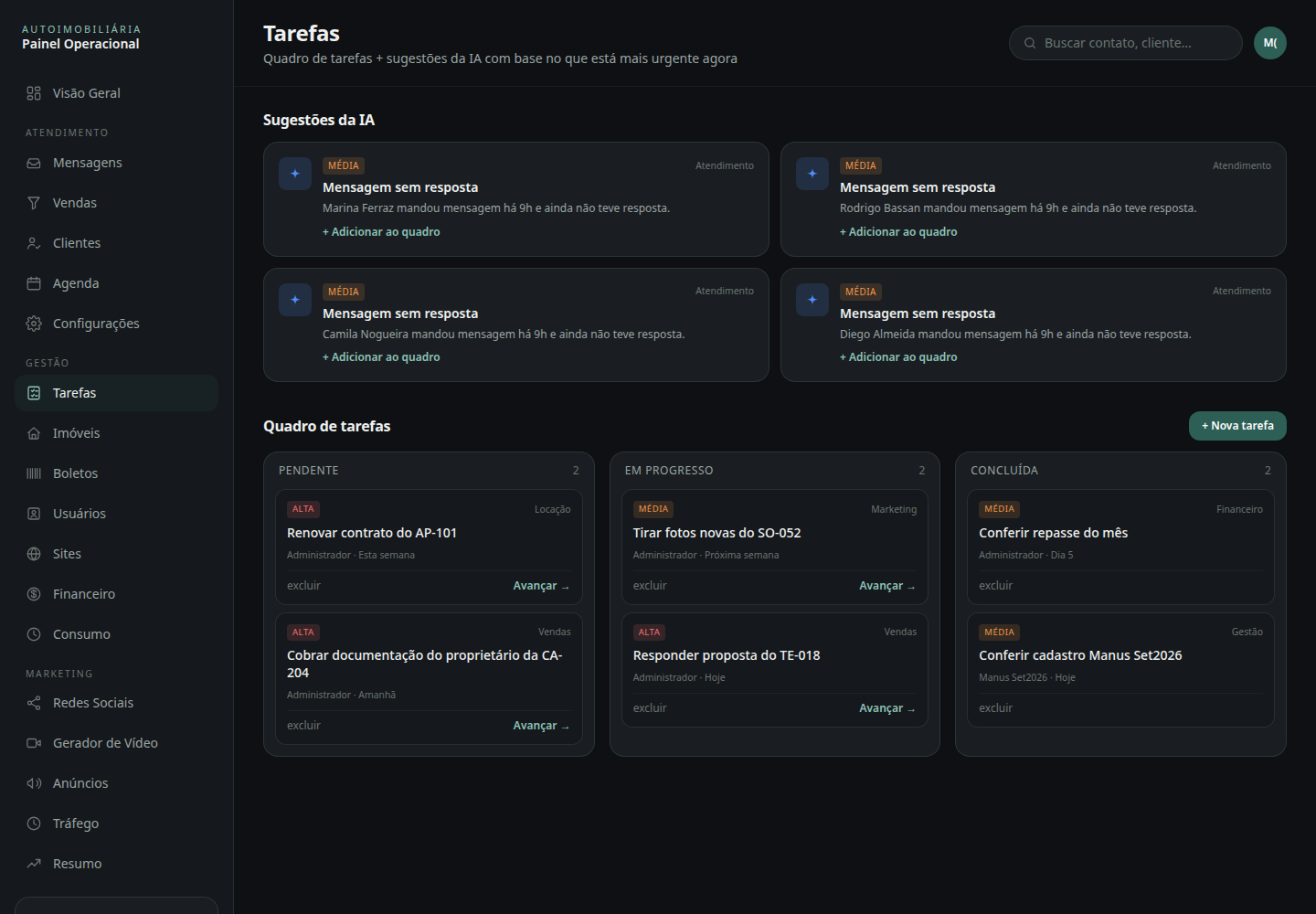Click the Visão Geral dashboard icon
The width and height of the screenshot is (1316, 914).
coord(34,93)
